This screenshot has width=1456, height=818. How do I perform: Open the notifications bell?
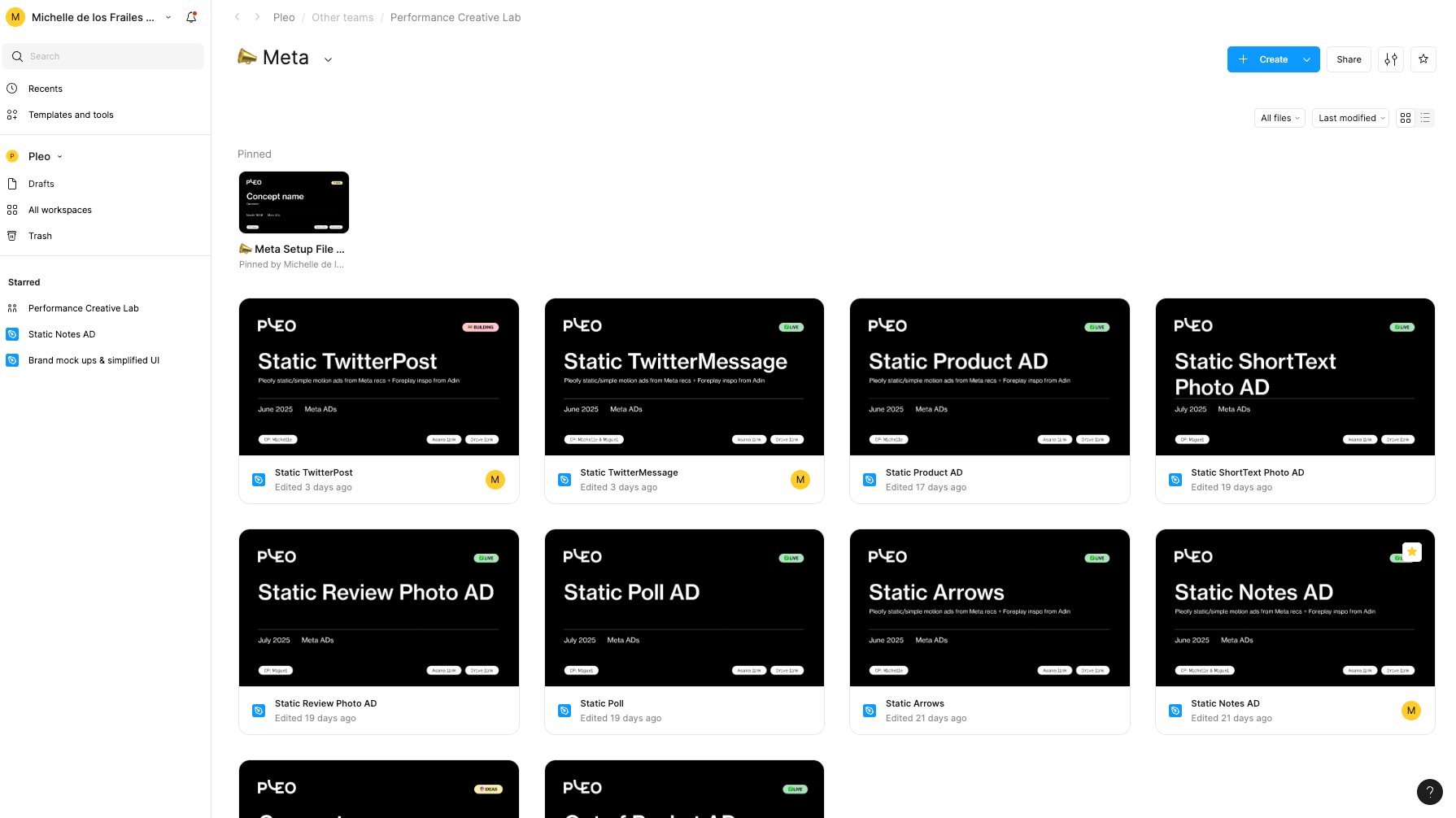point(191,17)
